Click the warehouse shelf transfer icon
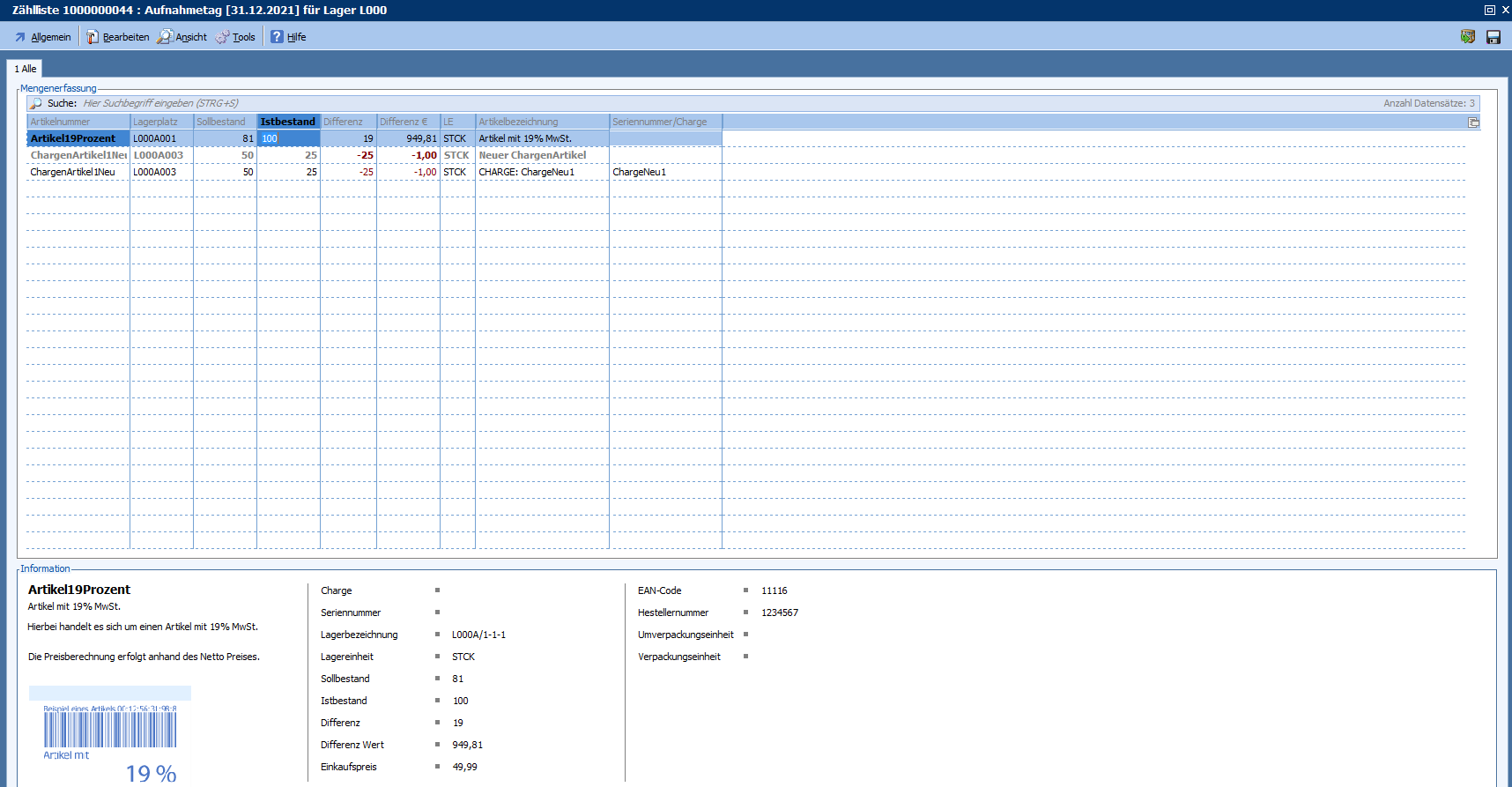Screen dimensions: 1512x787 [1467, 37]
